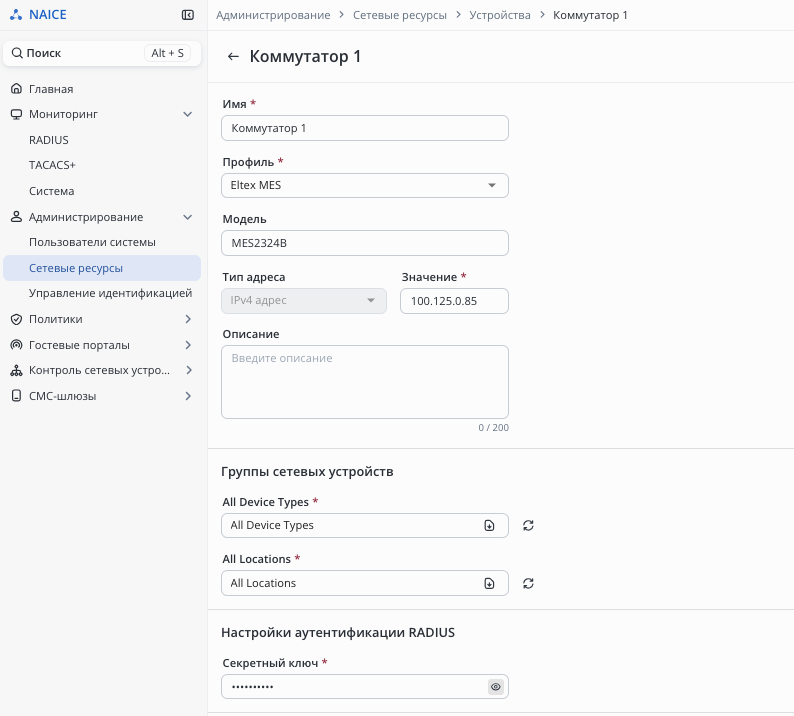
Task: Click Сетевые ресурсы breadcrumb link
Action: click(400, 15)
